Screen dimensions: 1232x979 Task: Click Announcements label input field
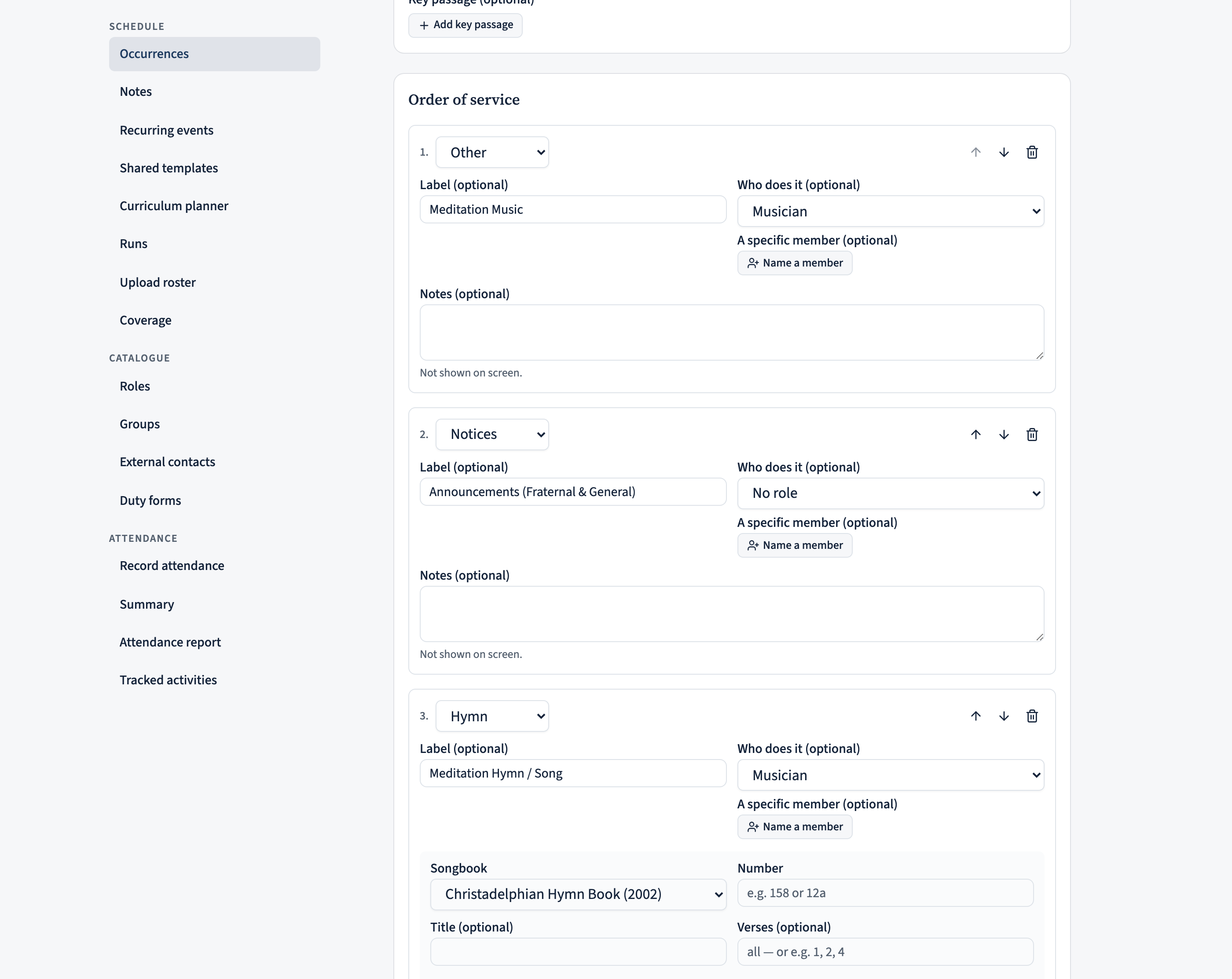tap(573, 492)
